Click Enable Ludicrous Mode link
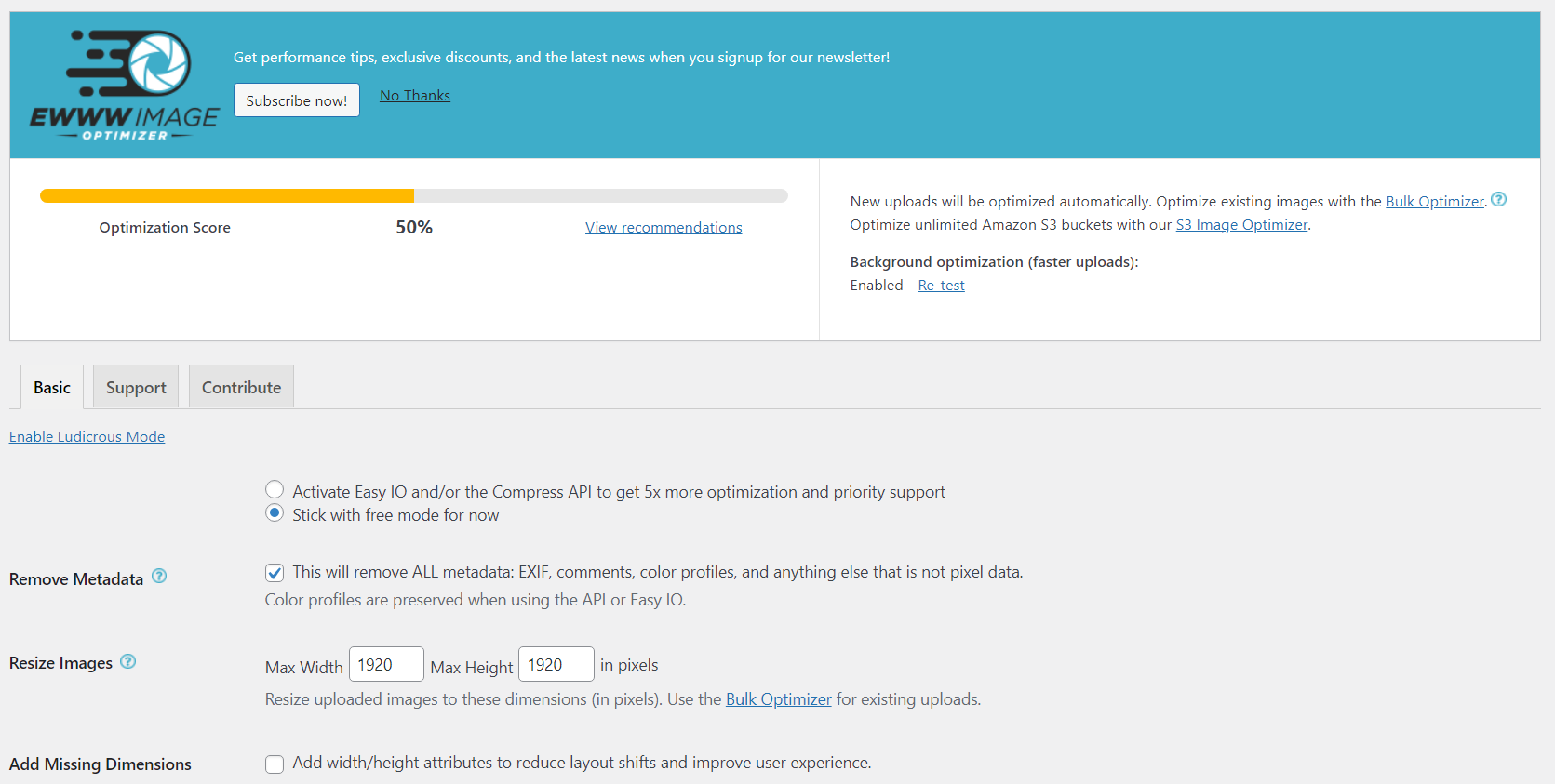This screenshot has width=1555, height=784. click(87, 437)
